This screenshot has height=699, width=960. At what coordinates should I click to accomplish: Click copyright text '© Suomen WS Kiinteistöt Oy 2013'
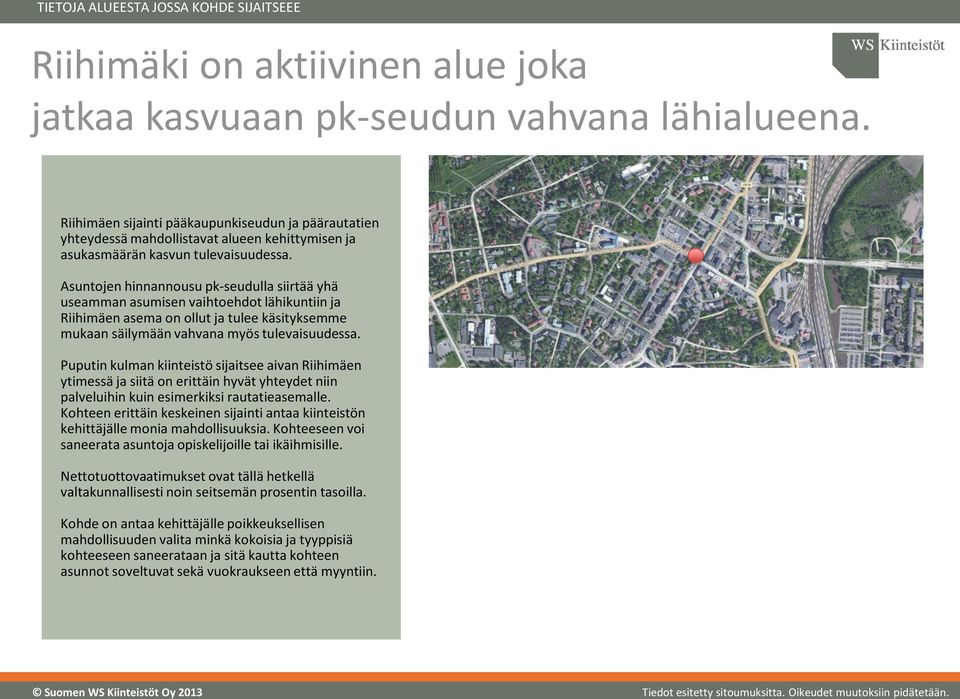coord(117,692)
